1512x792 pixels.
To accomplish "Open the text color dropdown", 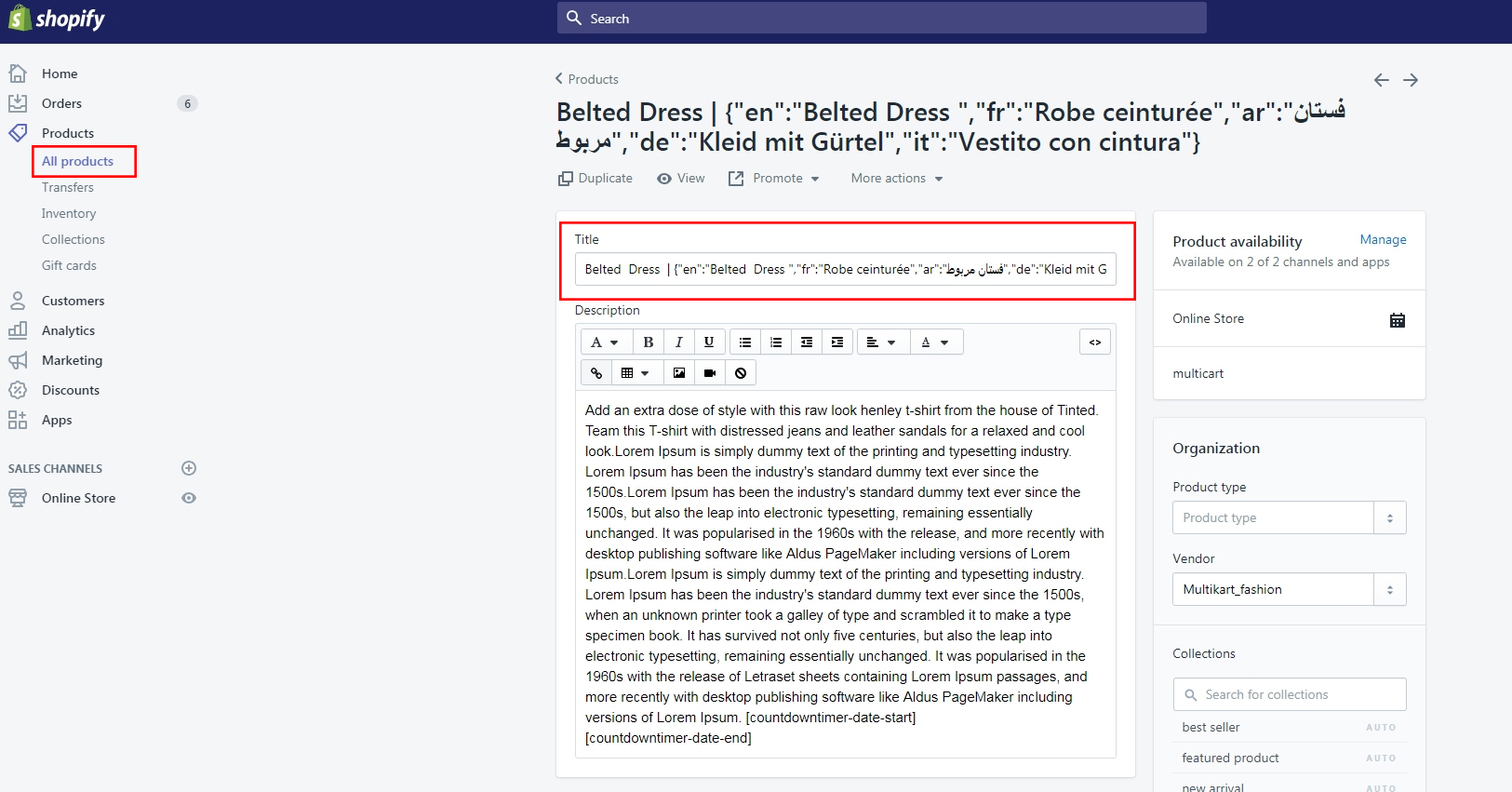I will [x=936, y=342].
